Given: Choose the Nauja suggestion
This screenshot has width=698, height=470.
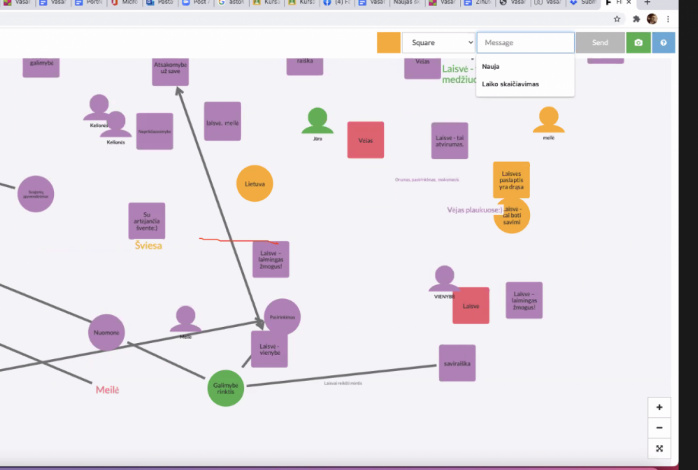Looking at the screenshot, I should pyautogui.click(x=491, y=66).
